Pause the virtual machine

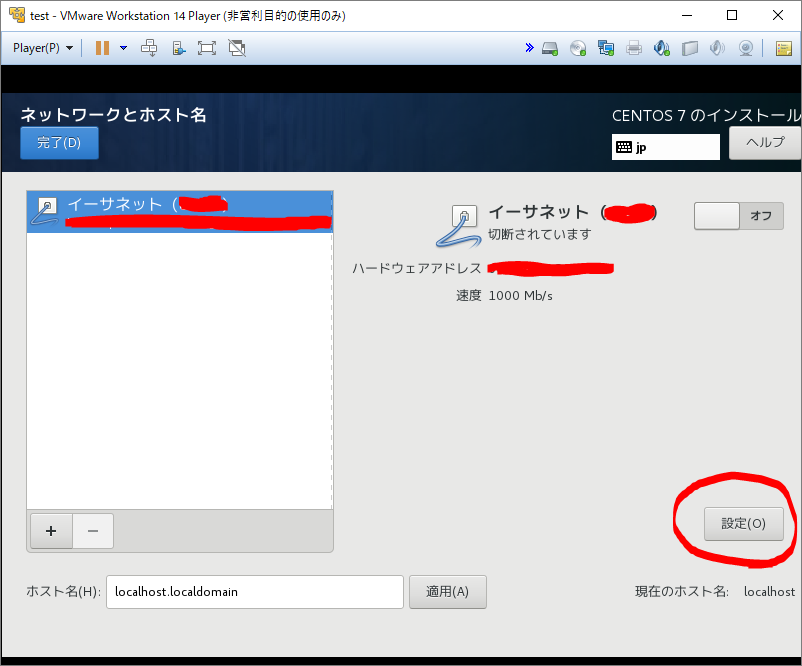point(102,48)
